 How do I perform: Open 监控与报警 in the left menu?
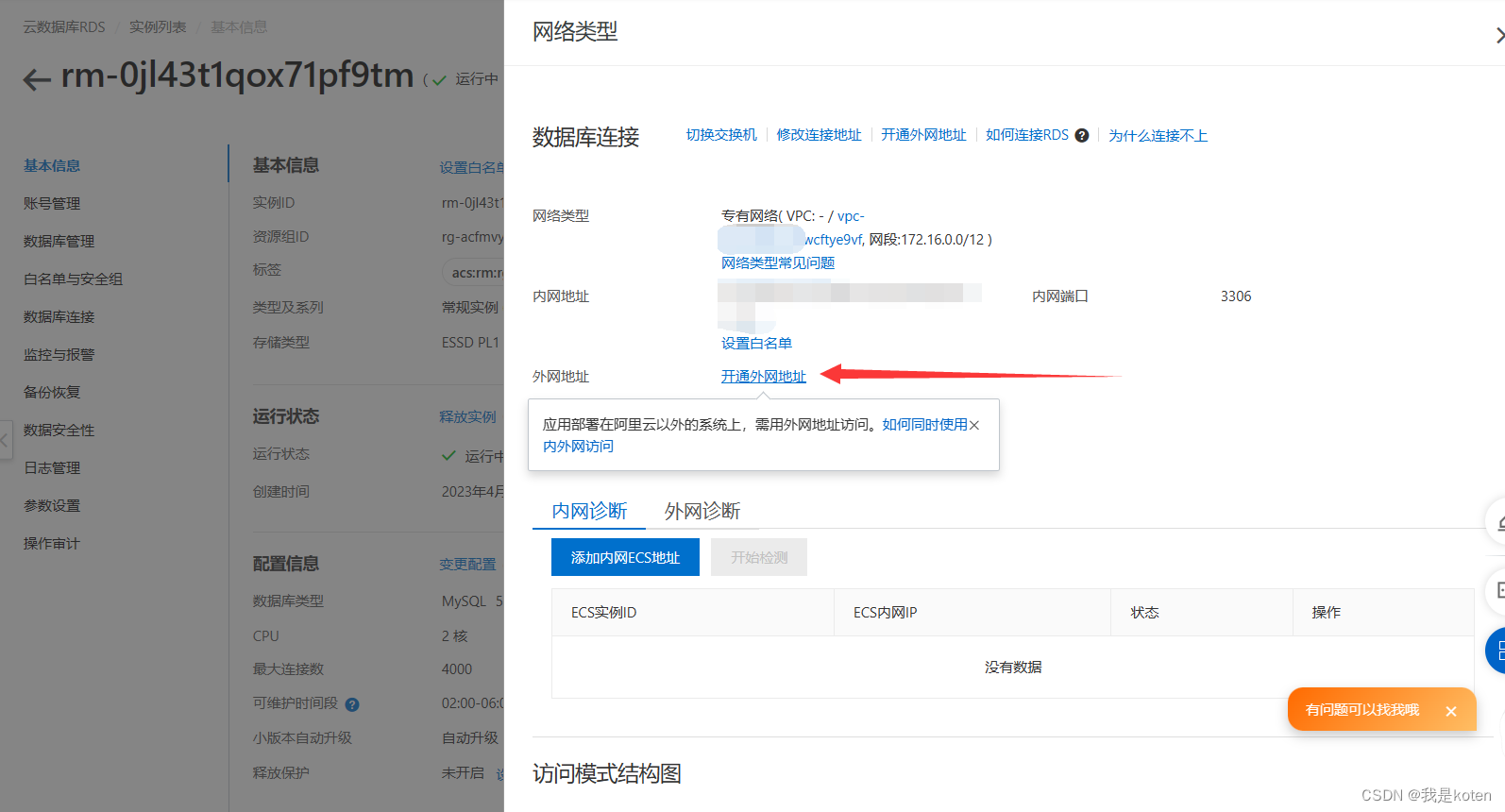(x=59, y=354)
